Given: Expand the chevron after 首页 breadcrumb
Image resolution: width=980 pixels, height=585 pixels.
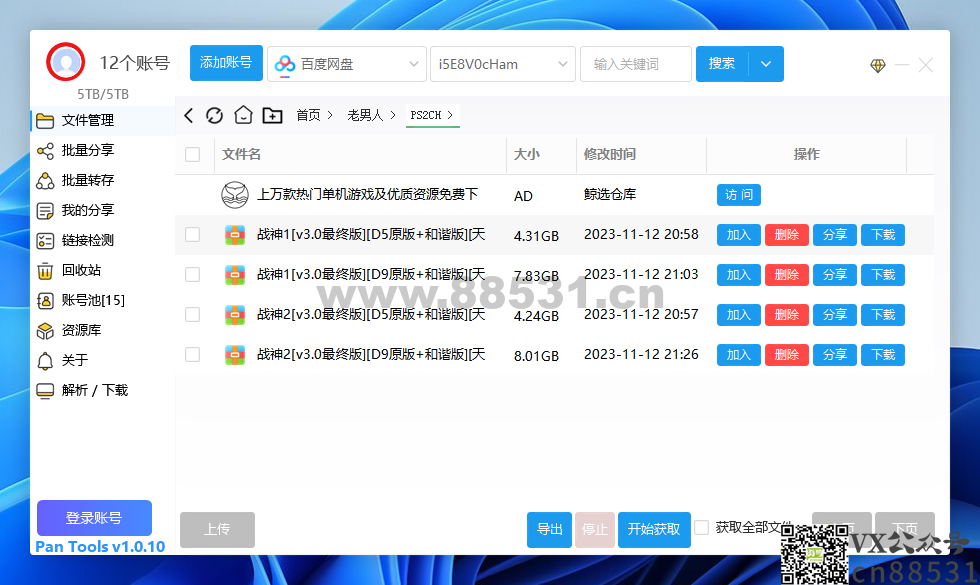Looking at the screenshot, I should click(330, 115).
